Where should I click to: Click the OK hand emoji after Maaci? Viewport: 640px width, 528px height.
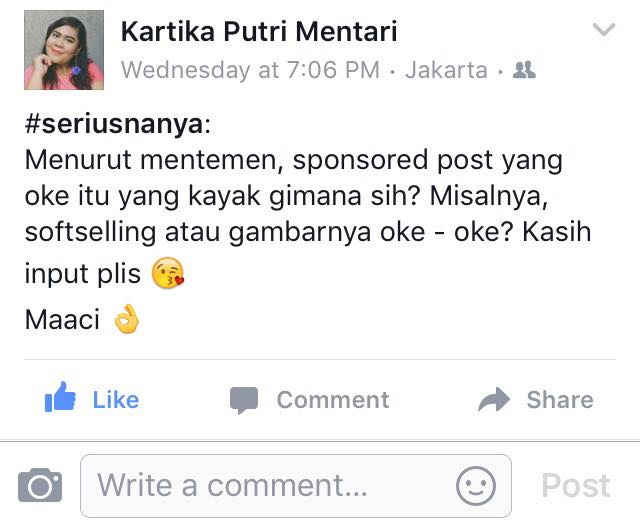pyautogui.click(x=127, y=319)
